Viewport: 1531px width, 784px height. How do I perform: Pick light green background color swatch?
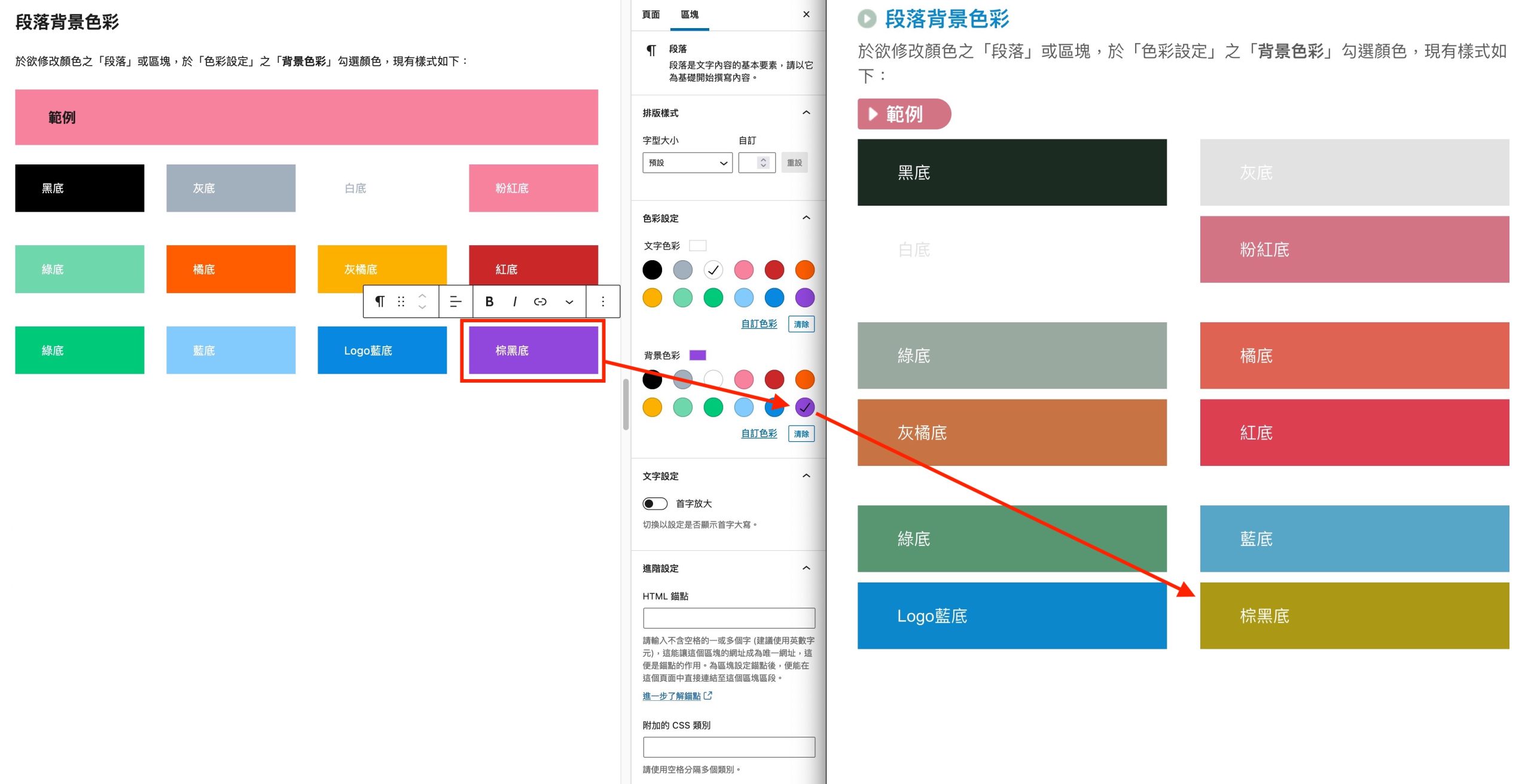(683, 407)
